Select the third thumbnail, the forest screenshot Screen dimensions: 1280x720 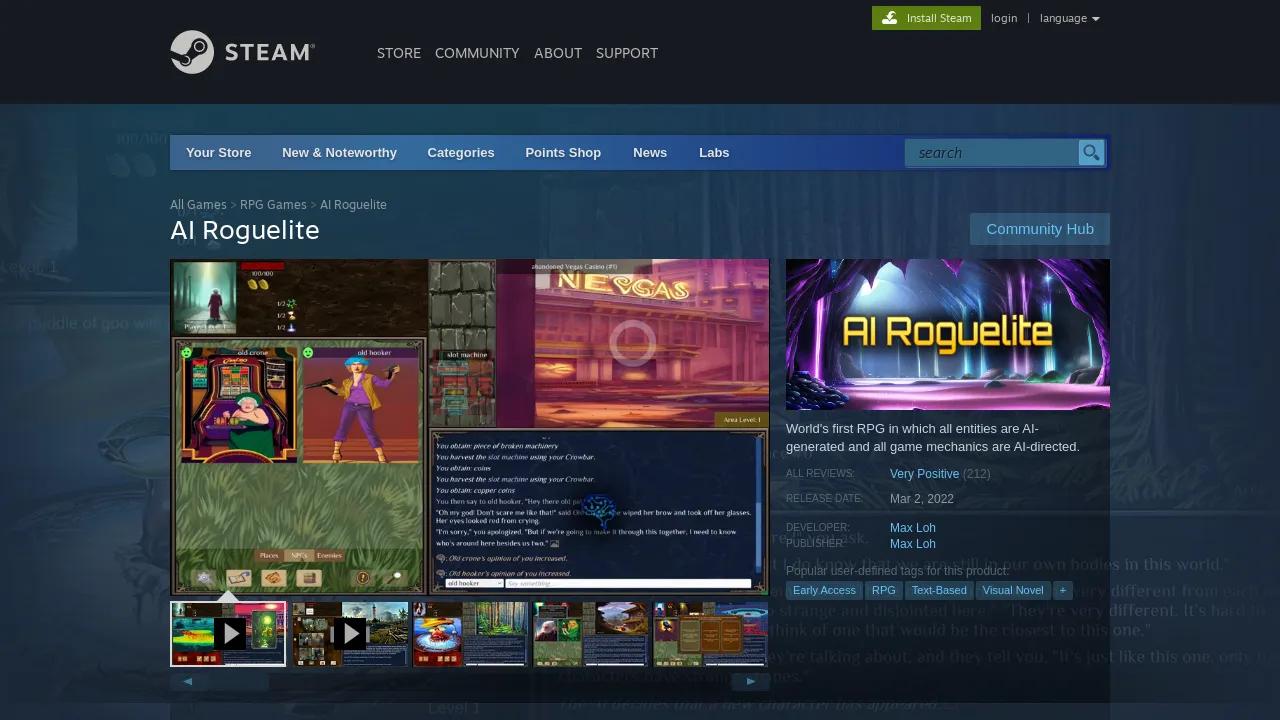pyautogui.click(x=470, y=633)
